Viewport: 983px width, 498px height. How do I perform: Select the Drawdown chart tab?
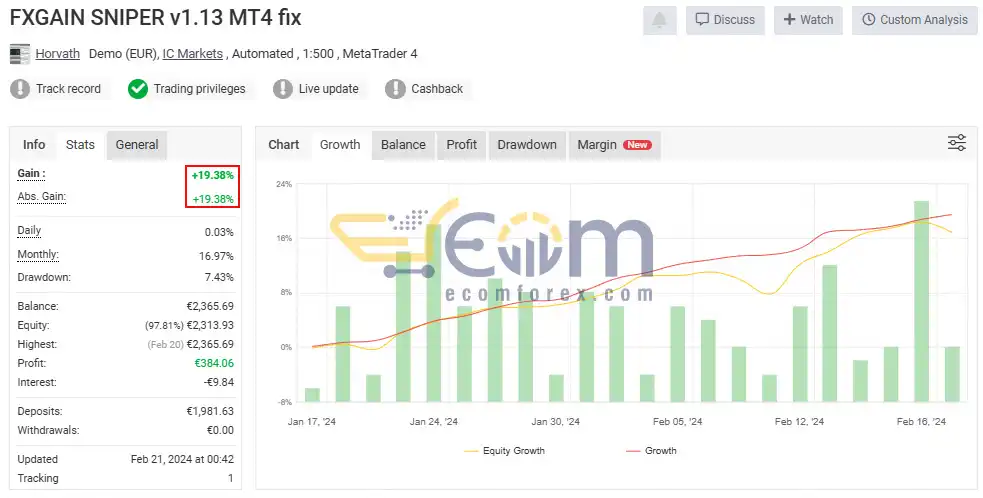527,145
